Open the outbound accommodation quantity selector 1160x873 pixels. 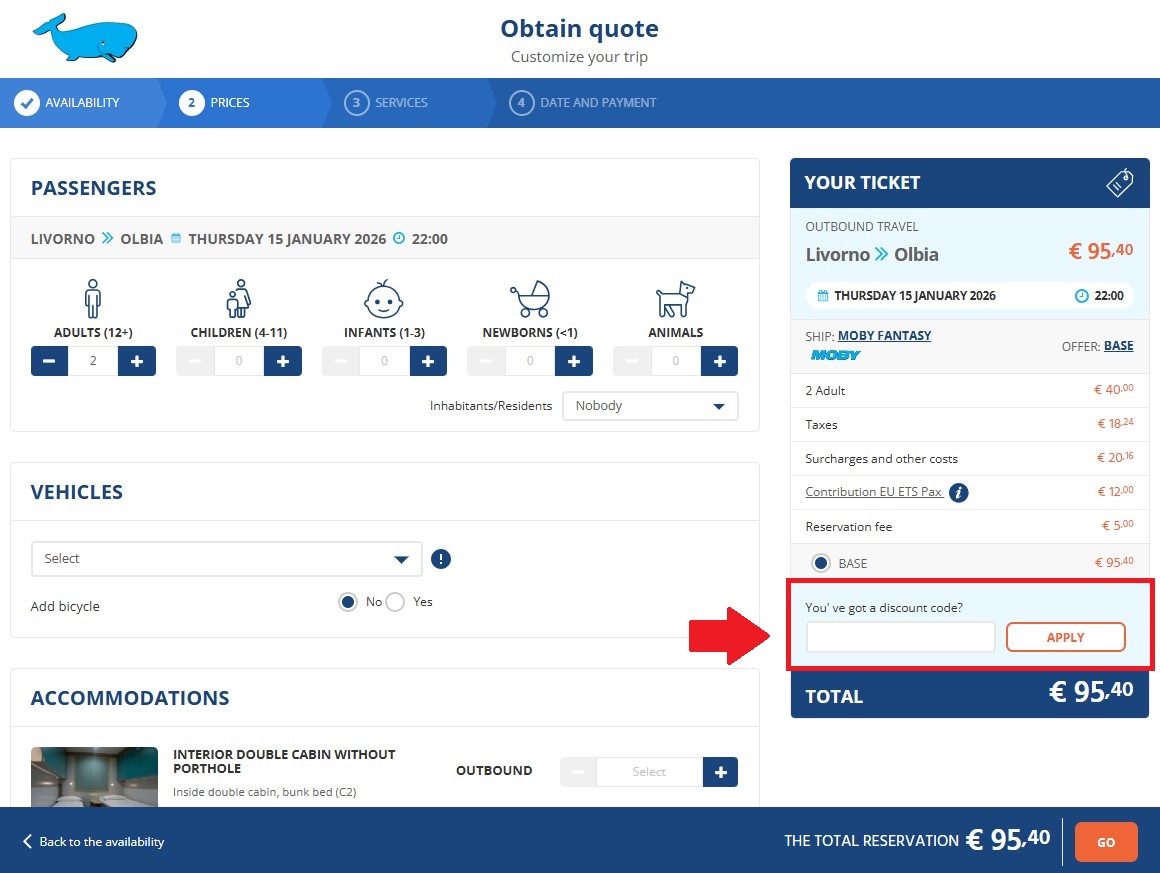tap(648, 771)
